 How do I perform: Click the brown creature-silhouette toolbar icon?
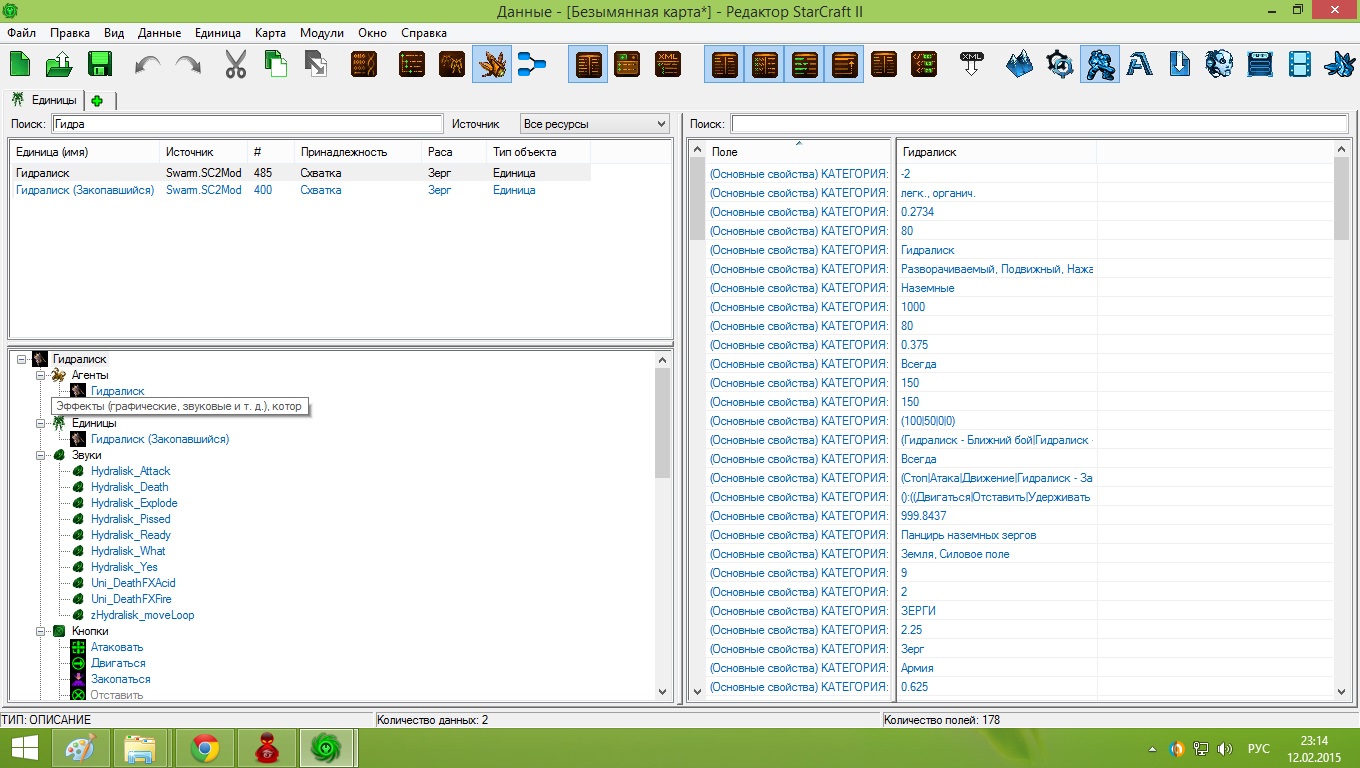point(451,65)
